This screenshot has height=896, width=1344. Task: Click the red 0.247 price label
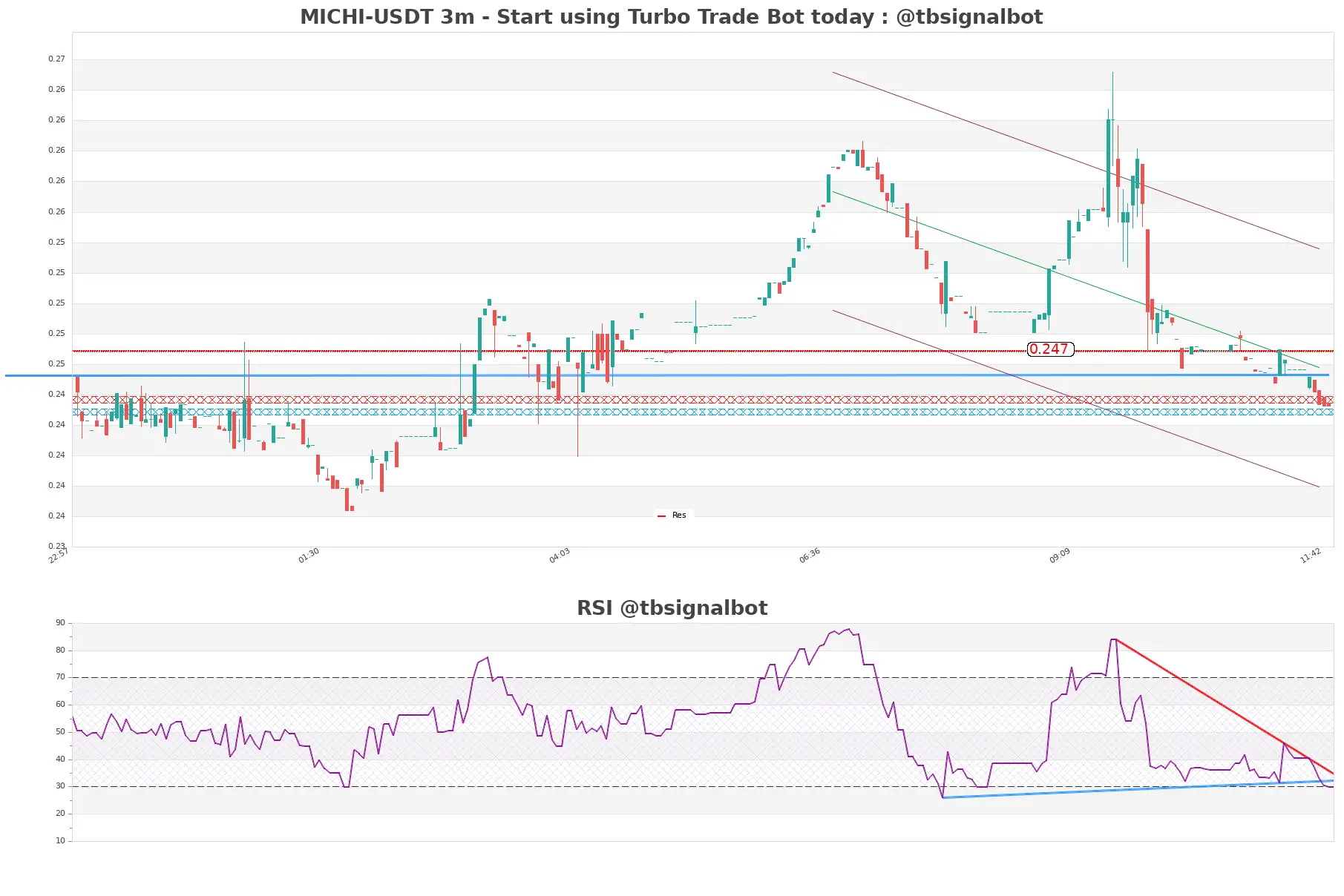coord(1050,349)
